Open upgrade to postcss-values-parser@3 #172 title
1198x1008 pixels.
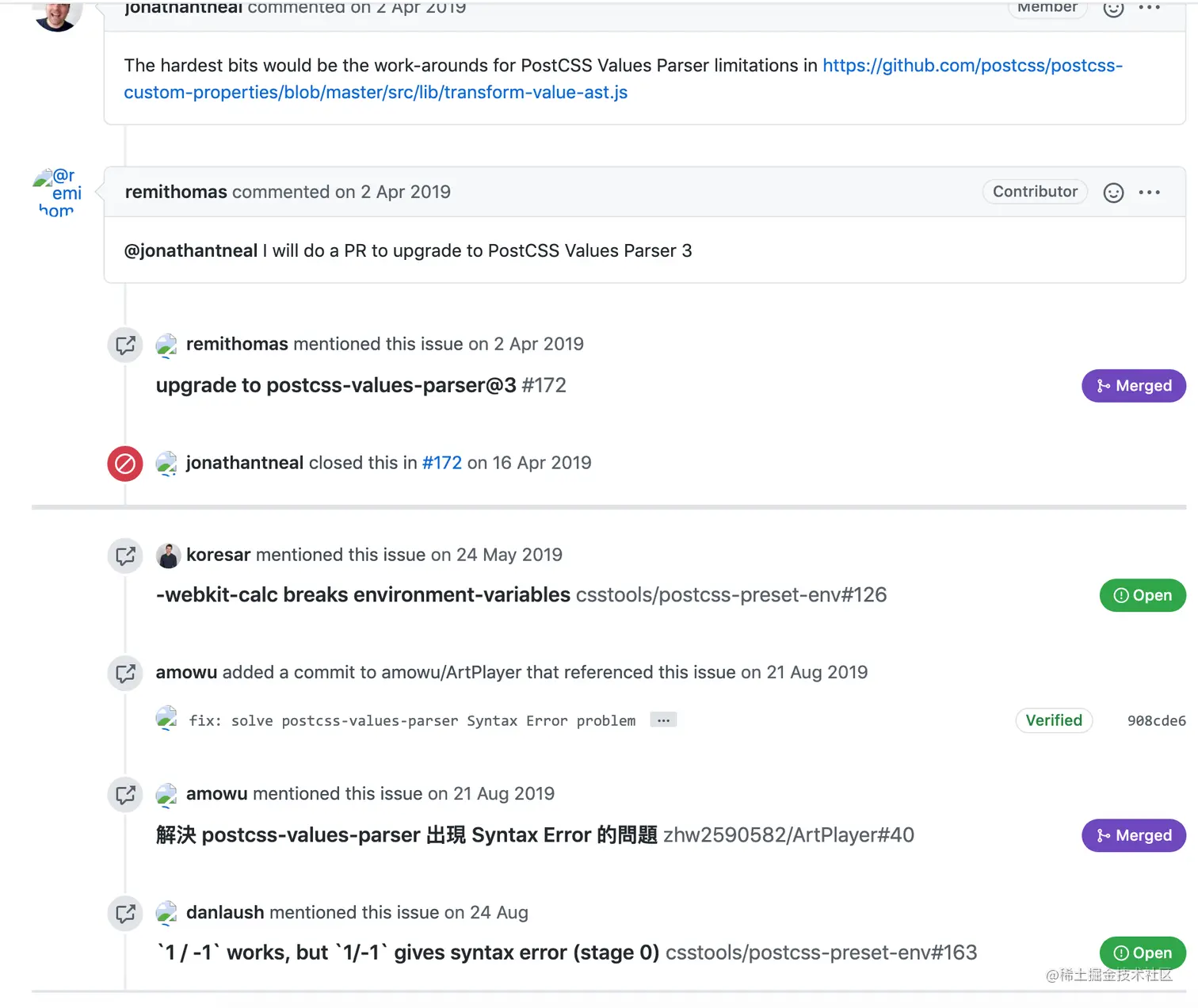tap(361, 385)
